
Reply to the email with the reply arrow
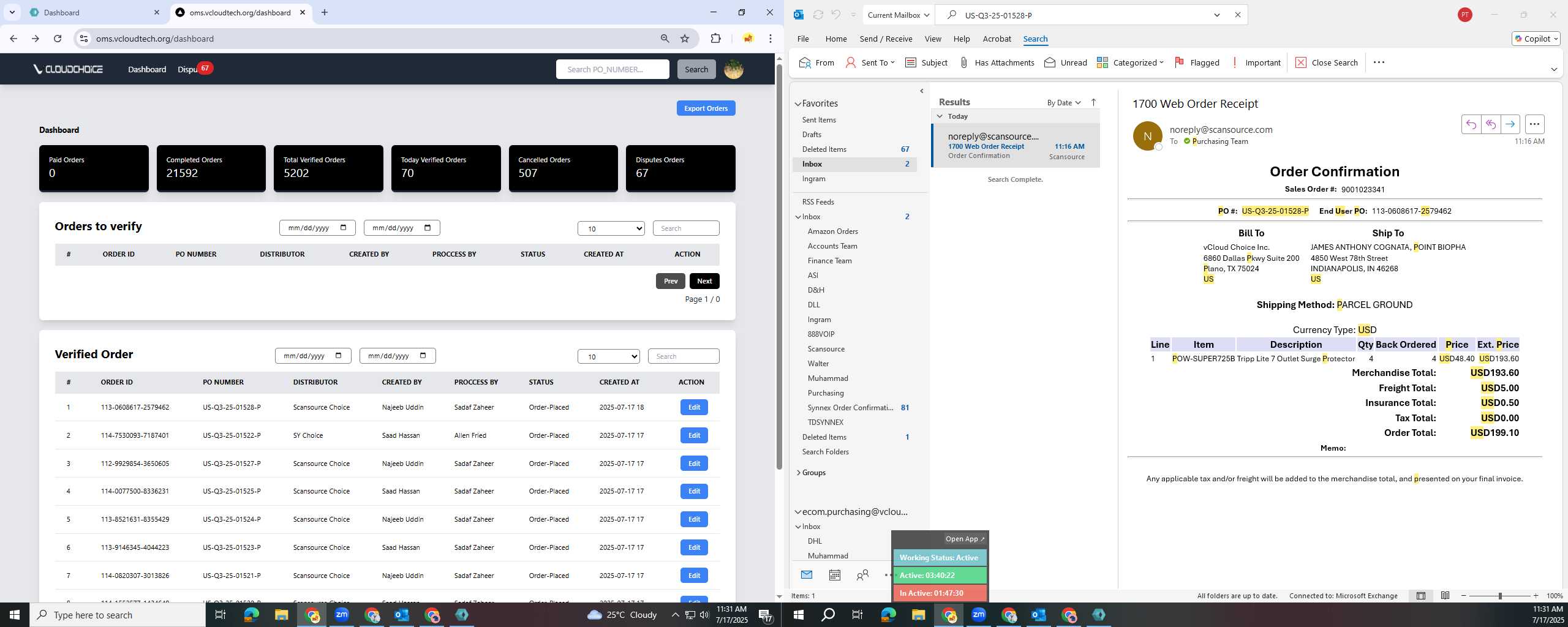coord(1471,124)
